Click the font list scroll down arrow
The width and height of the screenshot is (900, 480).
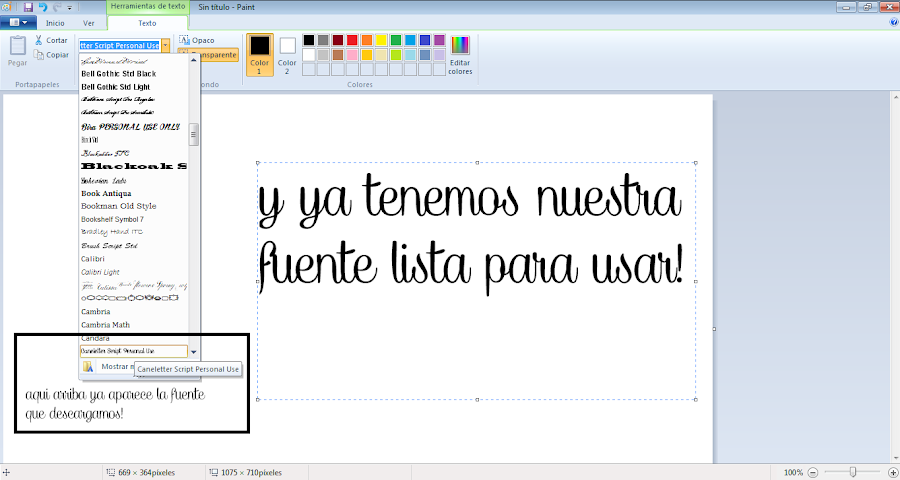pyautogui.click(x=193, y=352)
